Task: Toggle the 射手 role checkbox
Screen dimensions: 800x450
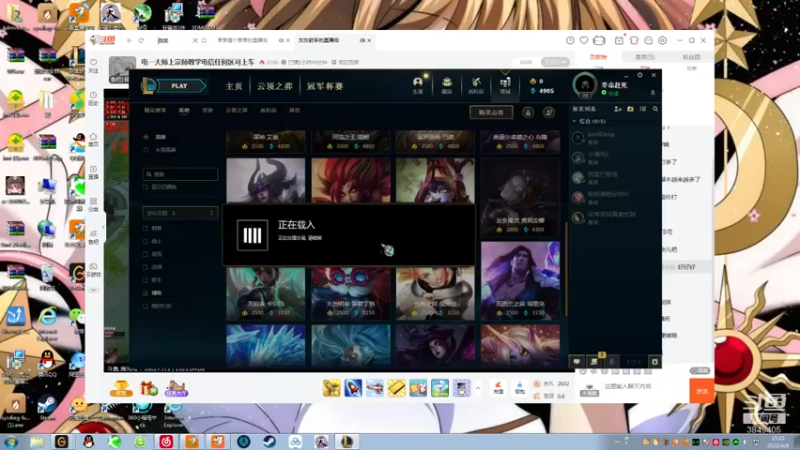Action: click(x=145, y=280)
